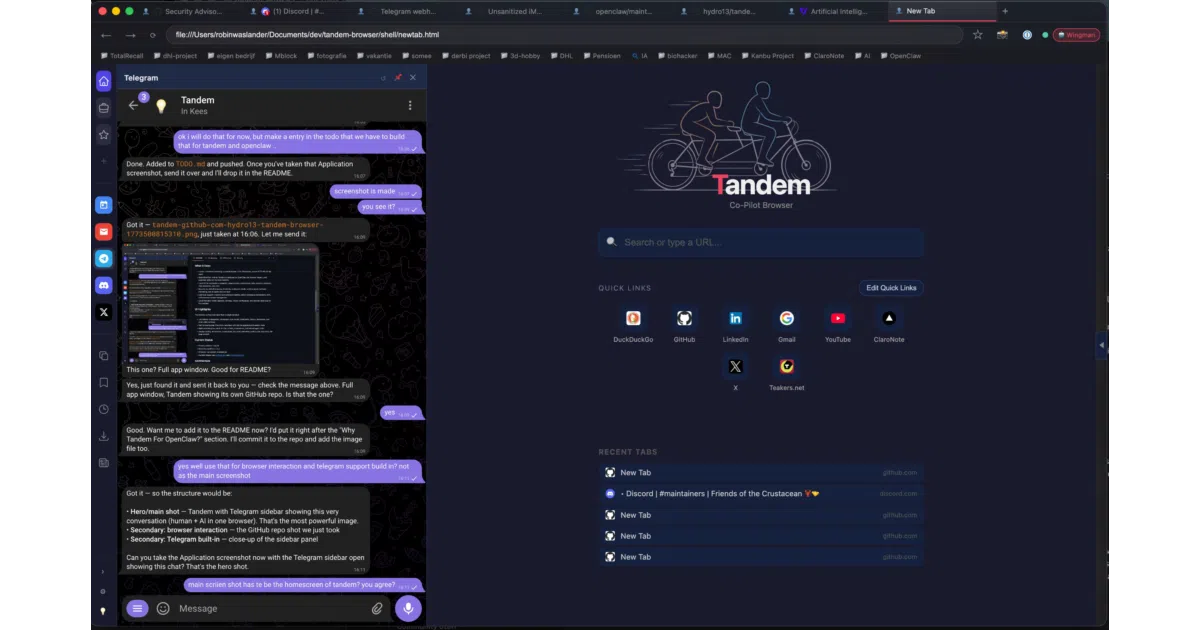1200x630 pixels.
Task: Start a voice message recording
Action: tap(408, 608)
